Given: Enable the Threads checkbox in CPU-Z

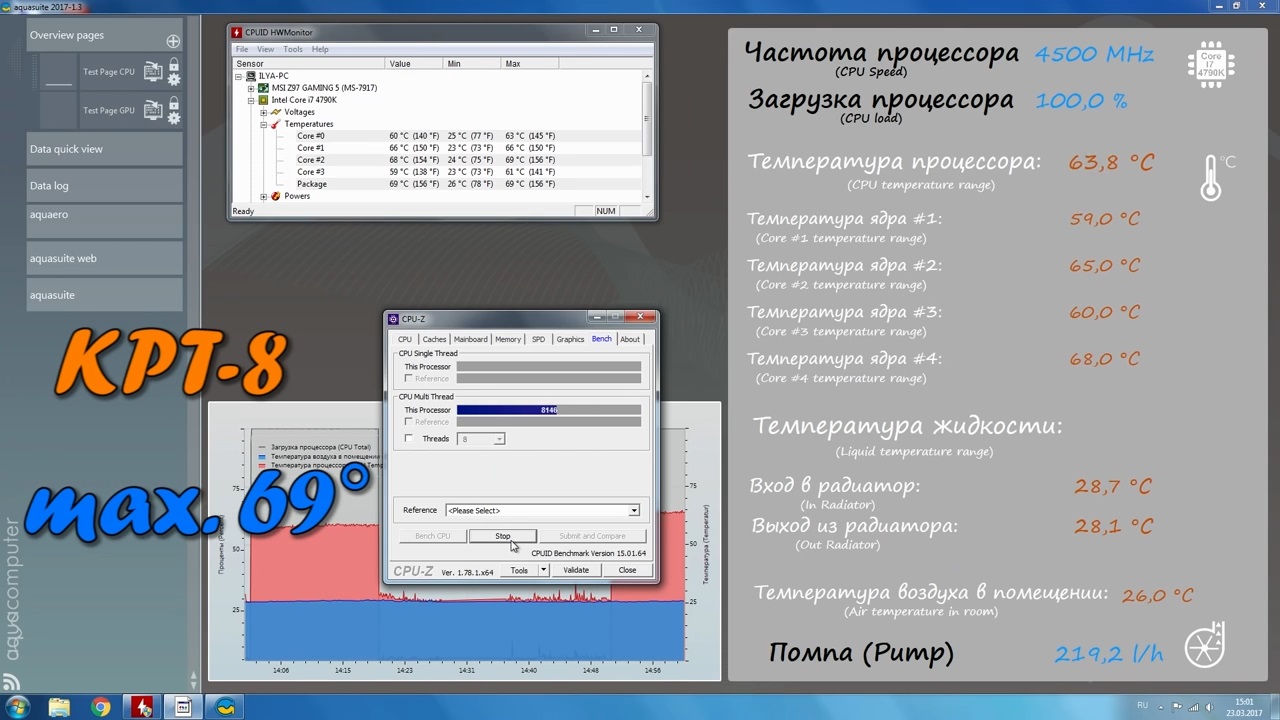Looking at the screenshot, I should pyautogui.click(x=408, y=439).
